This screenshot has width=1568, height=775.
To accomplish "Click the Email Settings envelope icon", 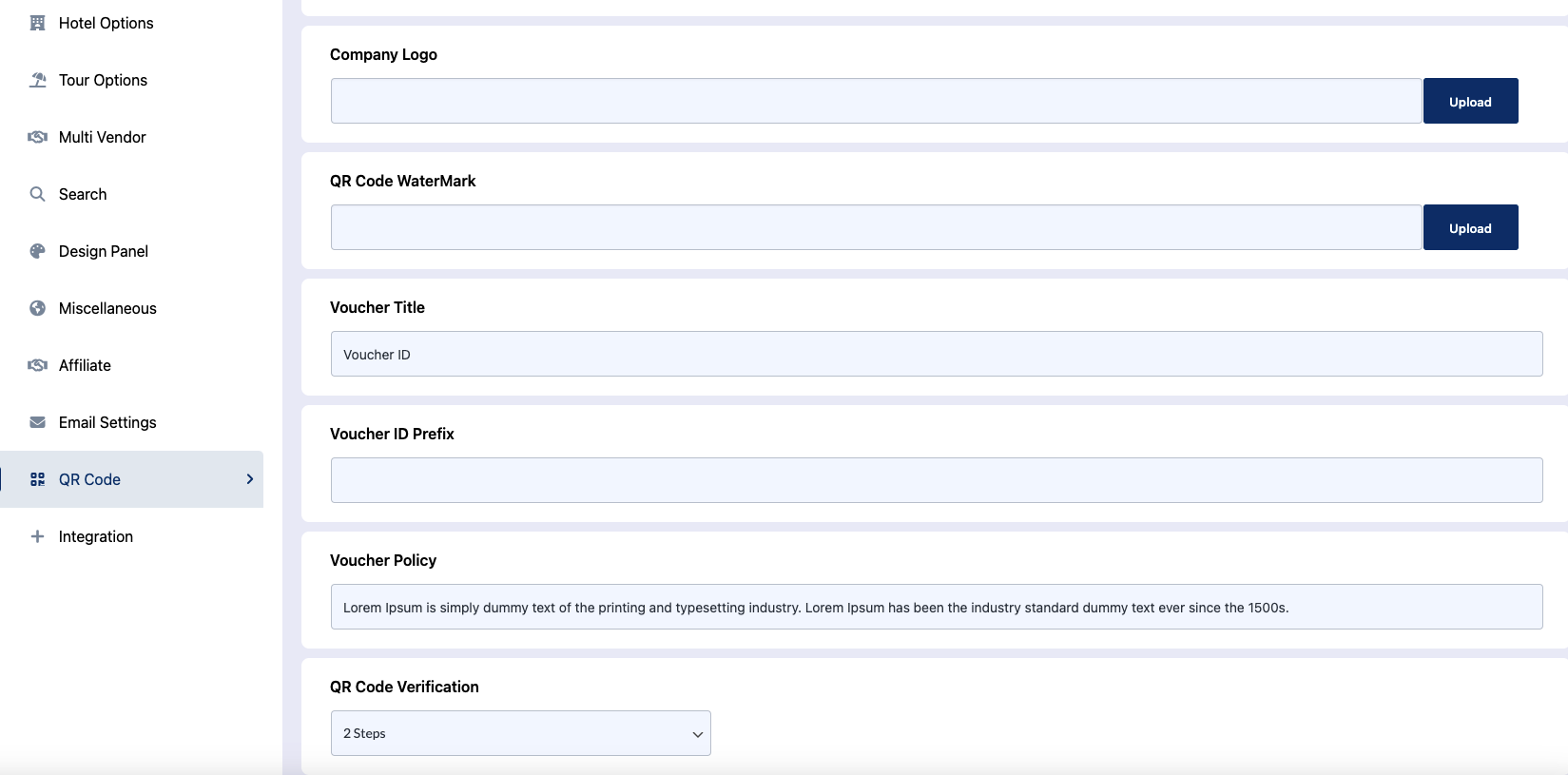I will pyautogui.click(x=37, y=422).
